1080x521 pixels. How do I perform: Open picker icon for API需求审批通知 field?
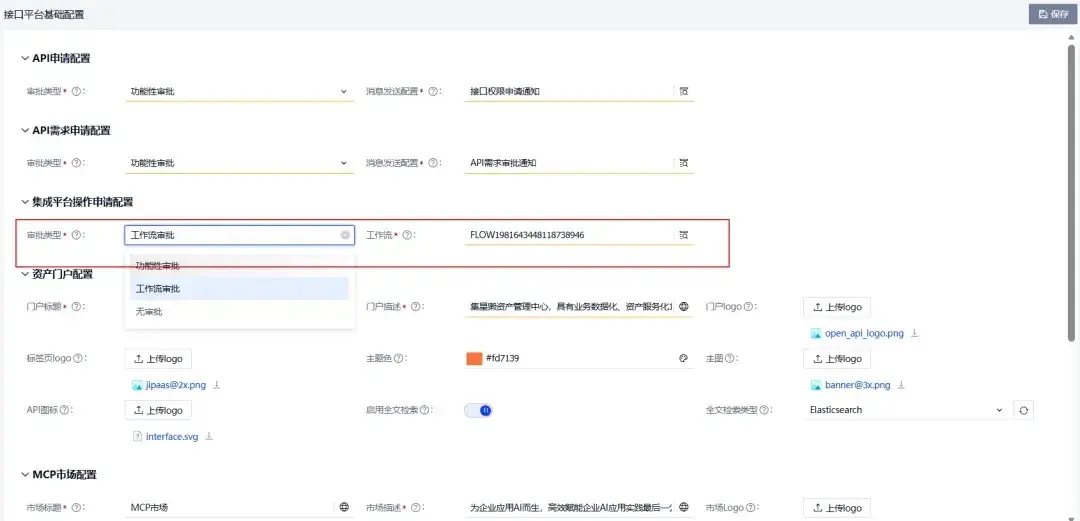(x=684, y=163)
